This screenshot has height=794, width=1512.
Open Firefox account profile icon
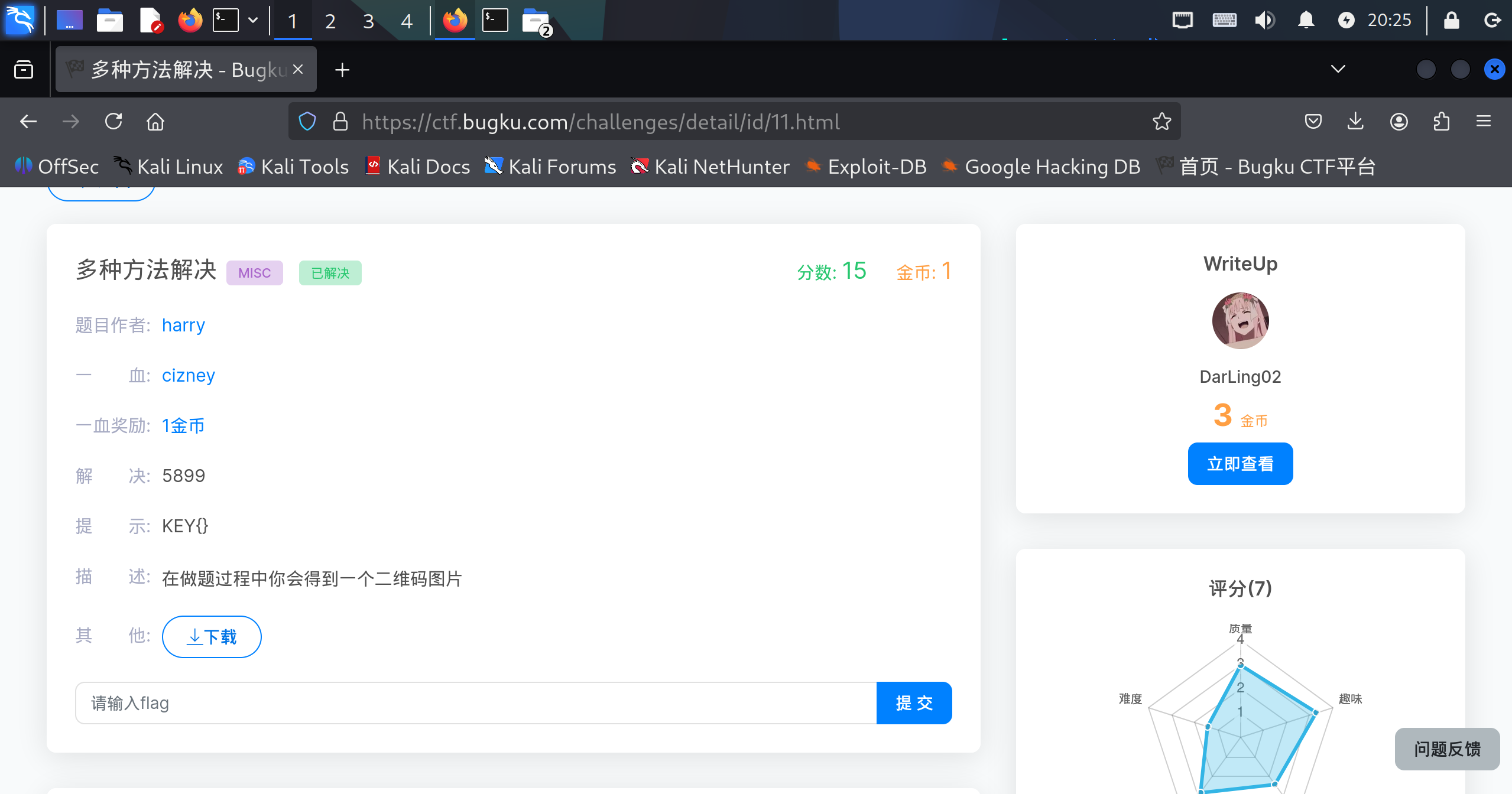1399,122
